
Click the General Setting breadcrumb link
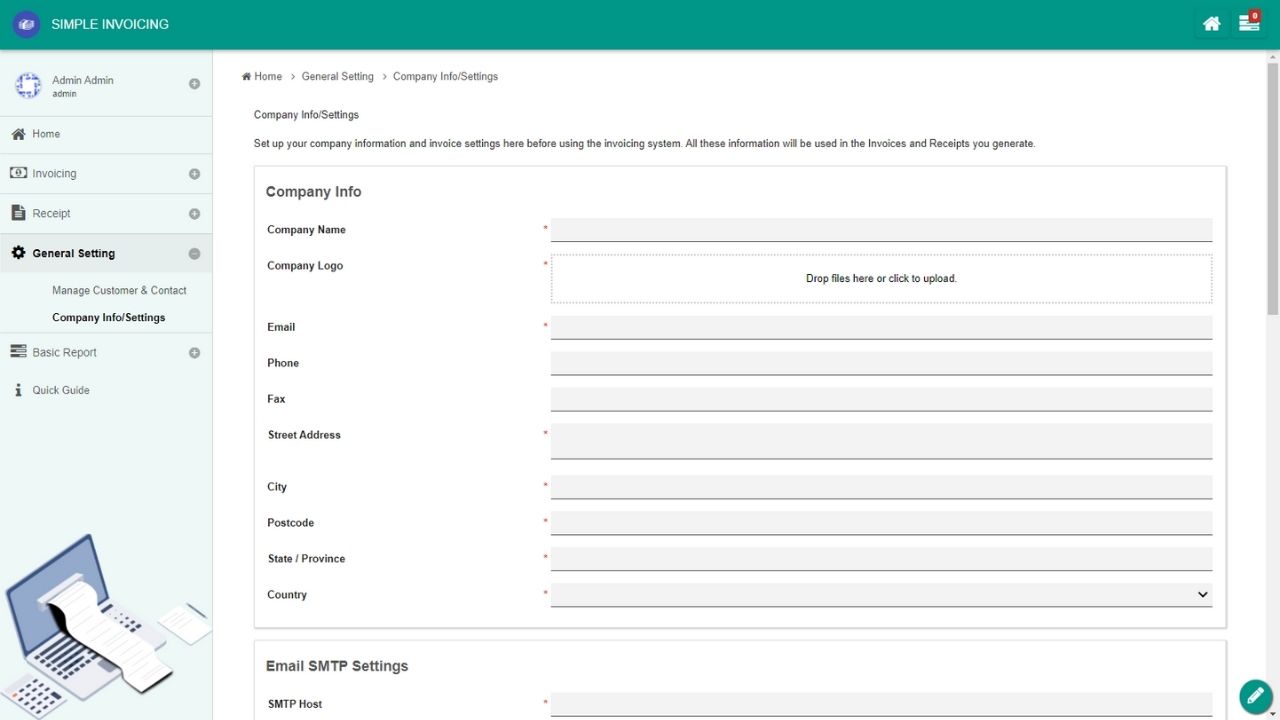click(337, 76)
